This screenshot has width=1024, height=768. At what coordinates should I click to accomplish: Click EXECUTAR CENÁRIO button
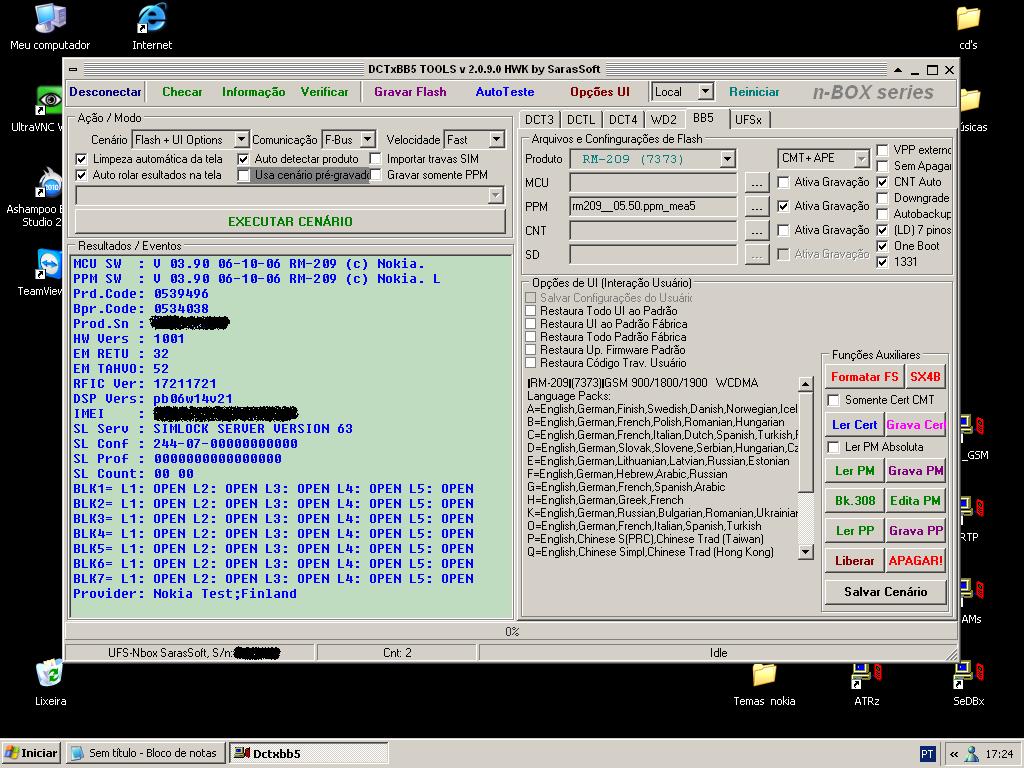click(x=290, y=221)
